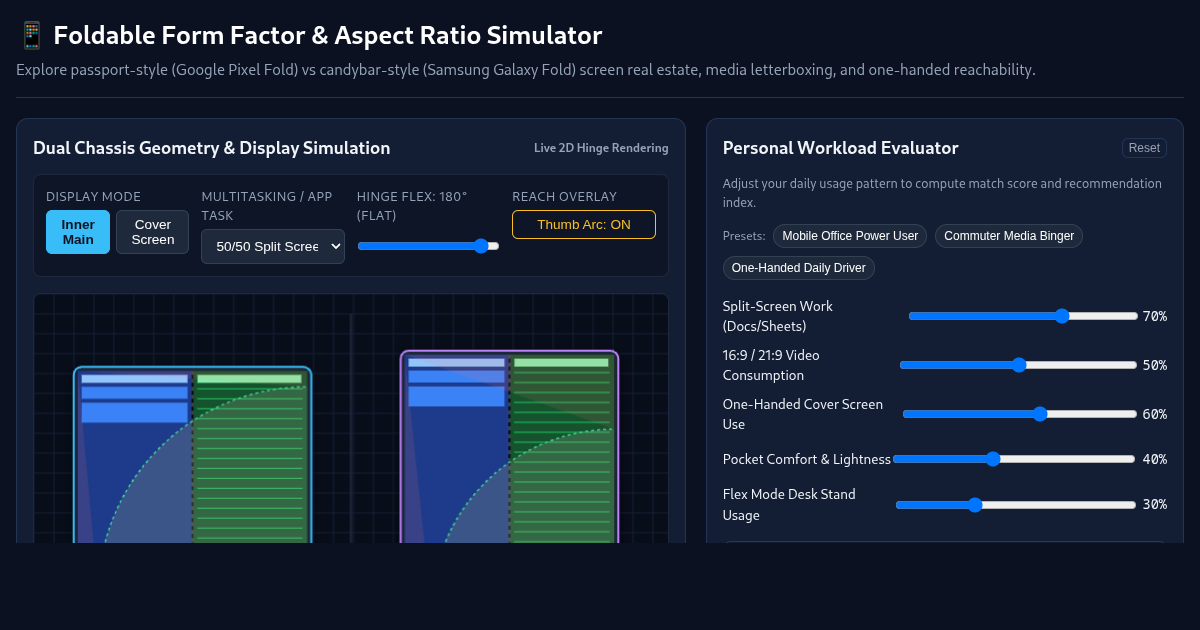Toggle the Thumb Arc: ON button
This screenshot has width=1200, height=630.
584,225
